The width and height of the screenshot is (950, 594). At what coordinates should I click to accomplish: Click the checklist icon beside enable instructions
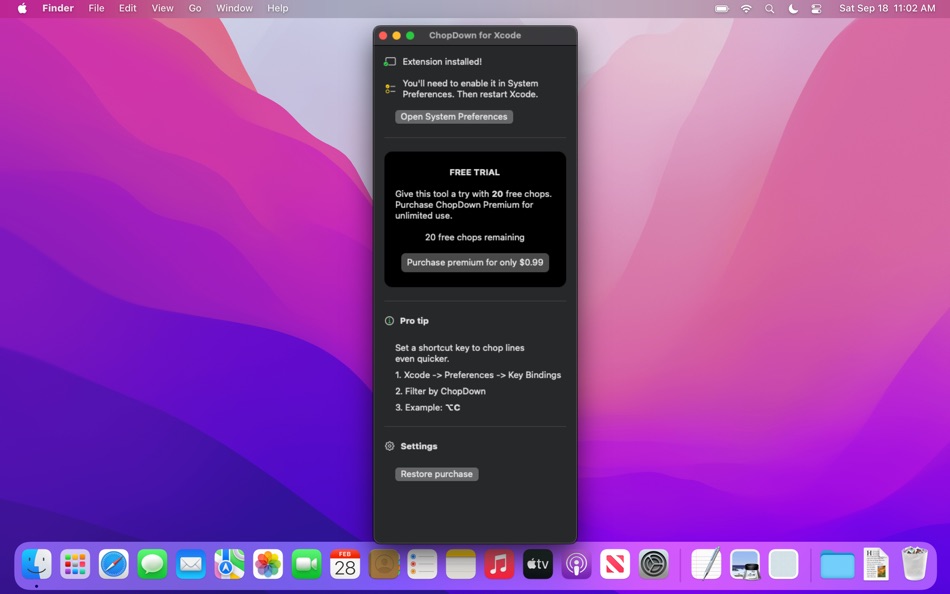pyautogui.click(x=390, y=89)
